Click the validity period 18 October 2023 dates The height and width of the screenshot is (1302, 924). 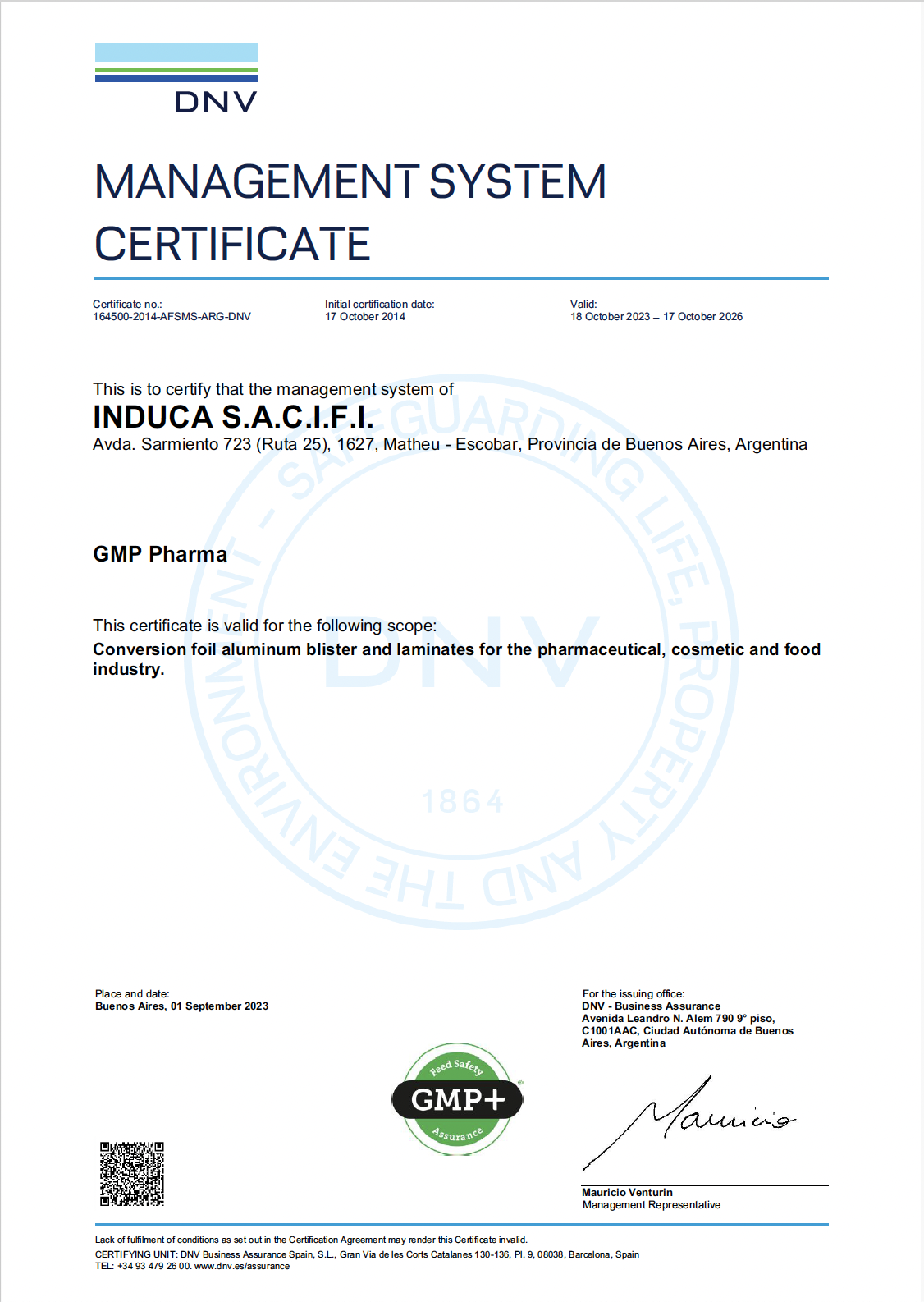656,317
